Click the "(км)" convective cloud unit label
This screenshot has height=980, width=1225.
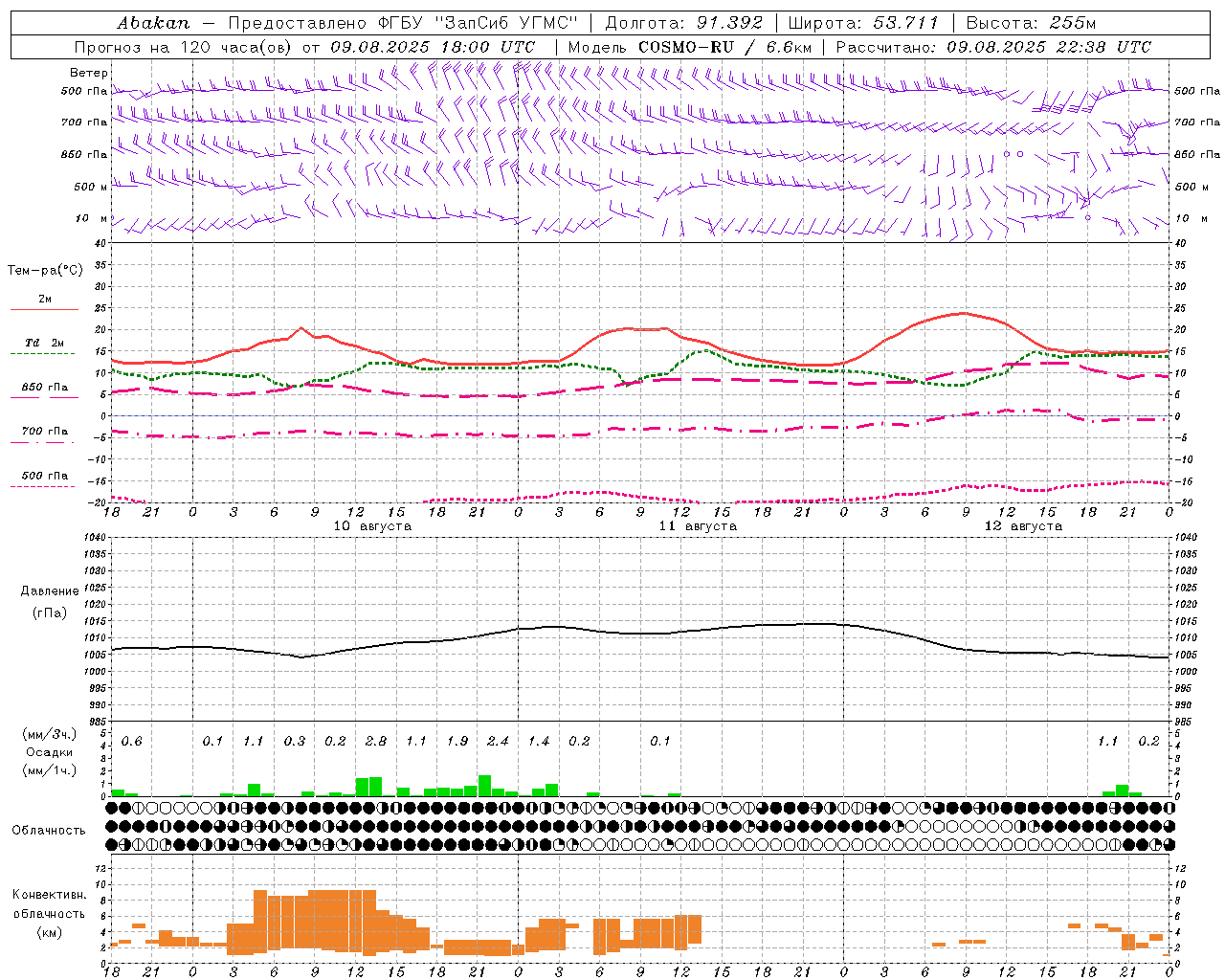(49, 932)
